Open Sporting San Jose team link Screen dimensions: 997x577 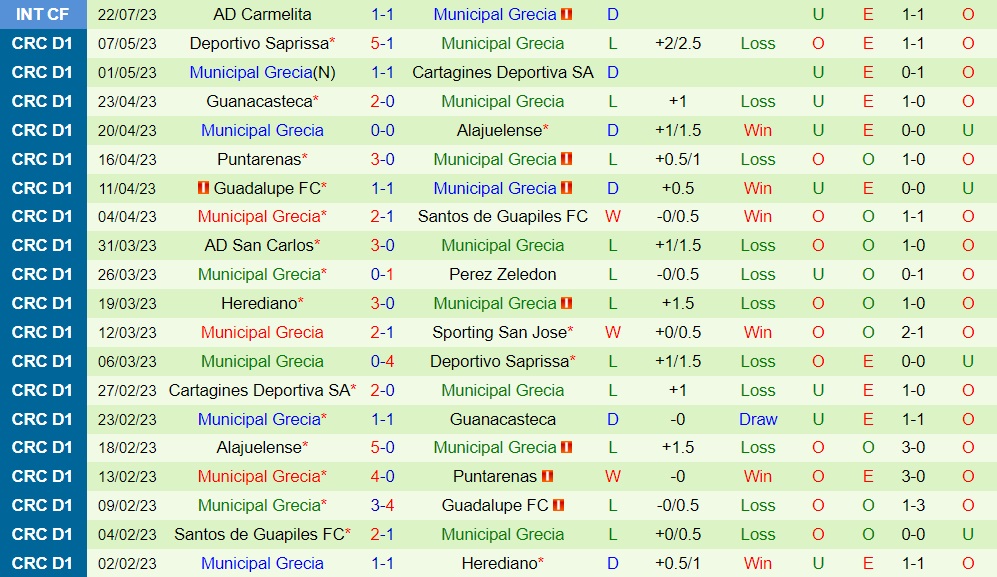point(499,332)
